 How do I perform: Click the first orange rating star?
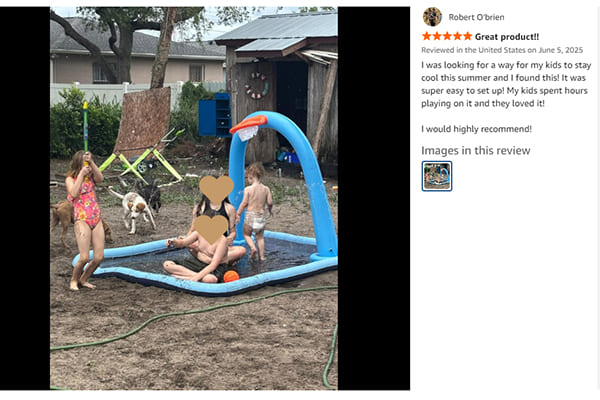[x=426, y=36]
